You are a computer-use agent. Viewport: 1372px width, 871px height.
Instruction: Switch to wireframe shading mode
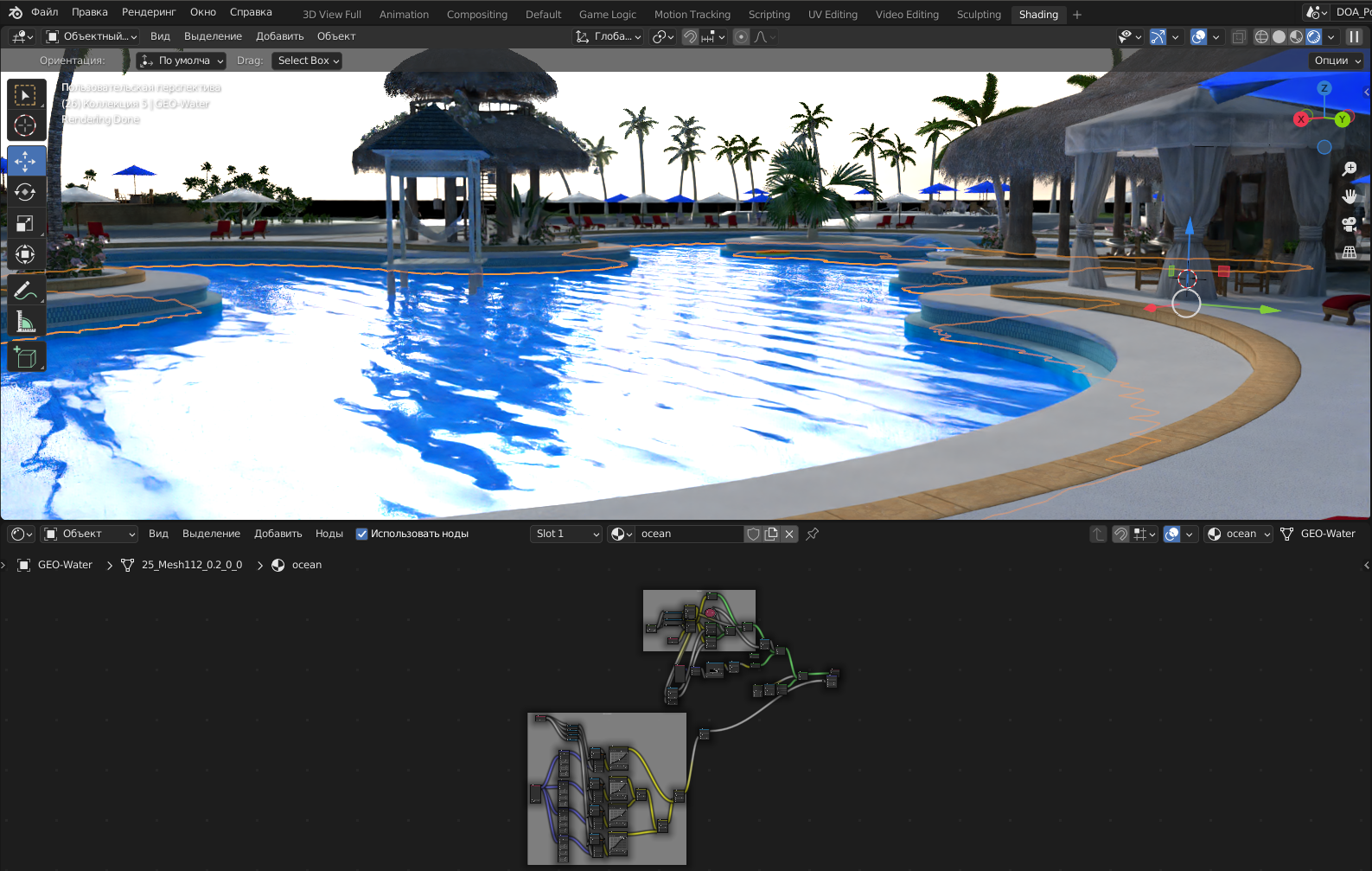[1261, 37]
